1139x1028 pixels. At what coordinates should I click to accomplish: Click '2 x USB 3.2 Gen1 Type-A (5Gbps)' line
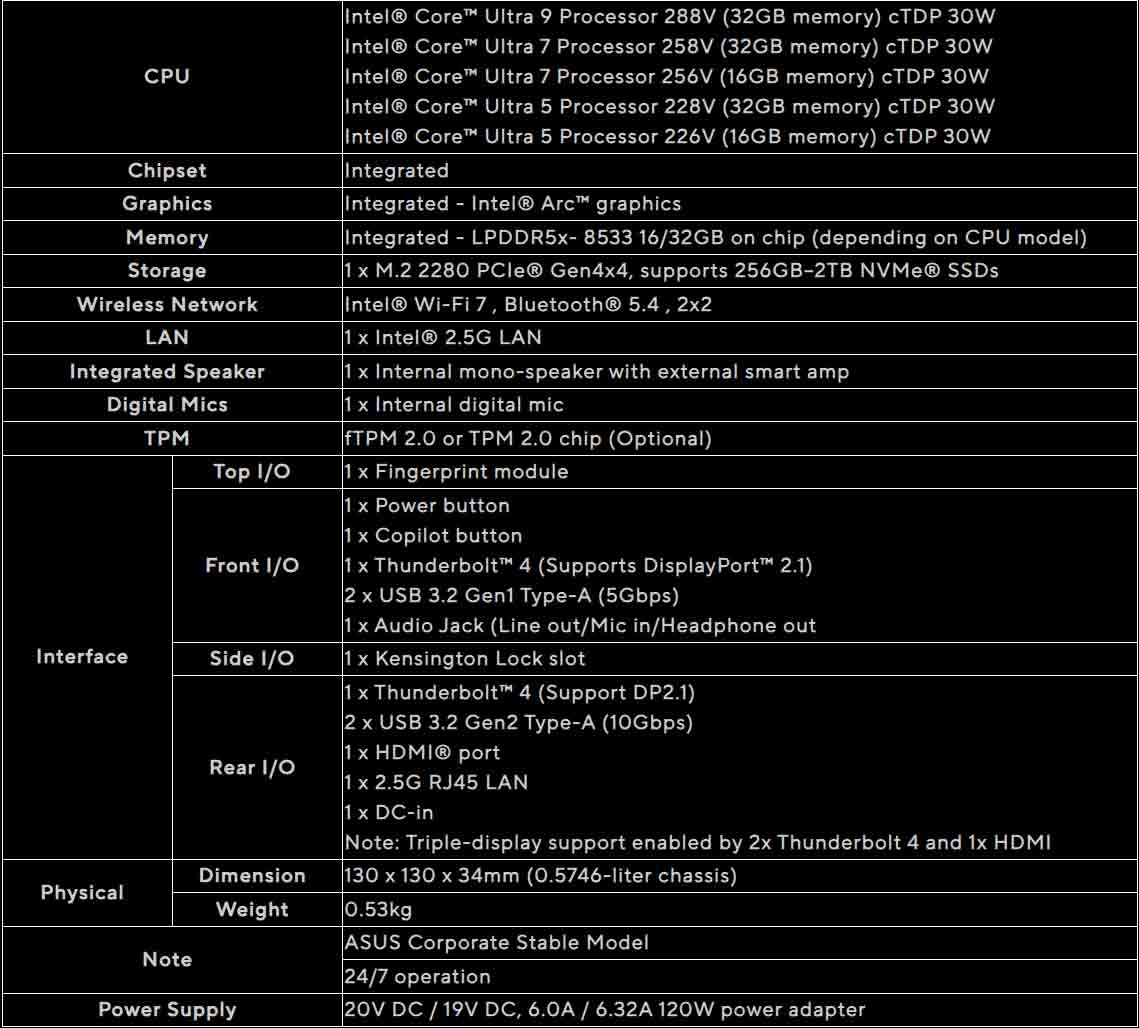[511, 596]
